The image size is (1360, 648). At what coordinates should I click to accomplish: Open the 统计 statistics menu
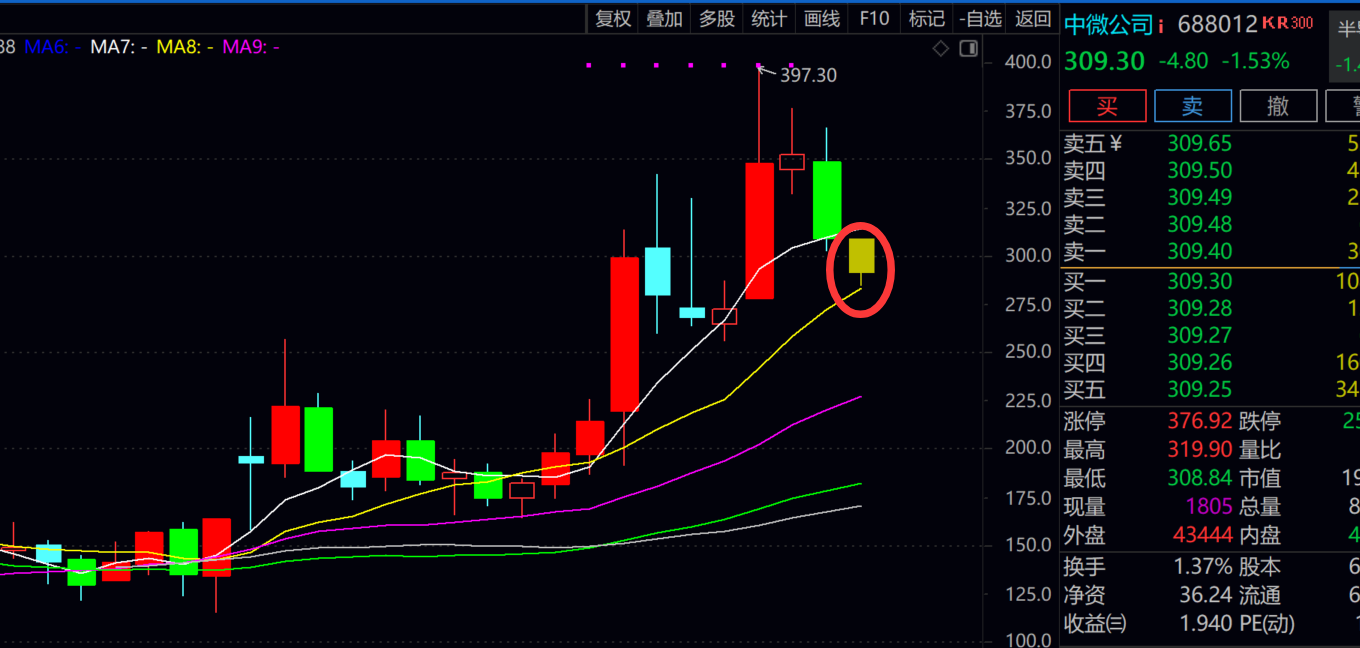[769, 18]
